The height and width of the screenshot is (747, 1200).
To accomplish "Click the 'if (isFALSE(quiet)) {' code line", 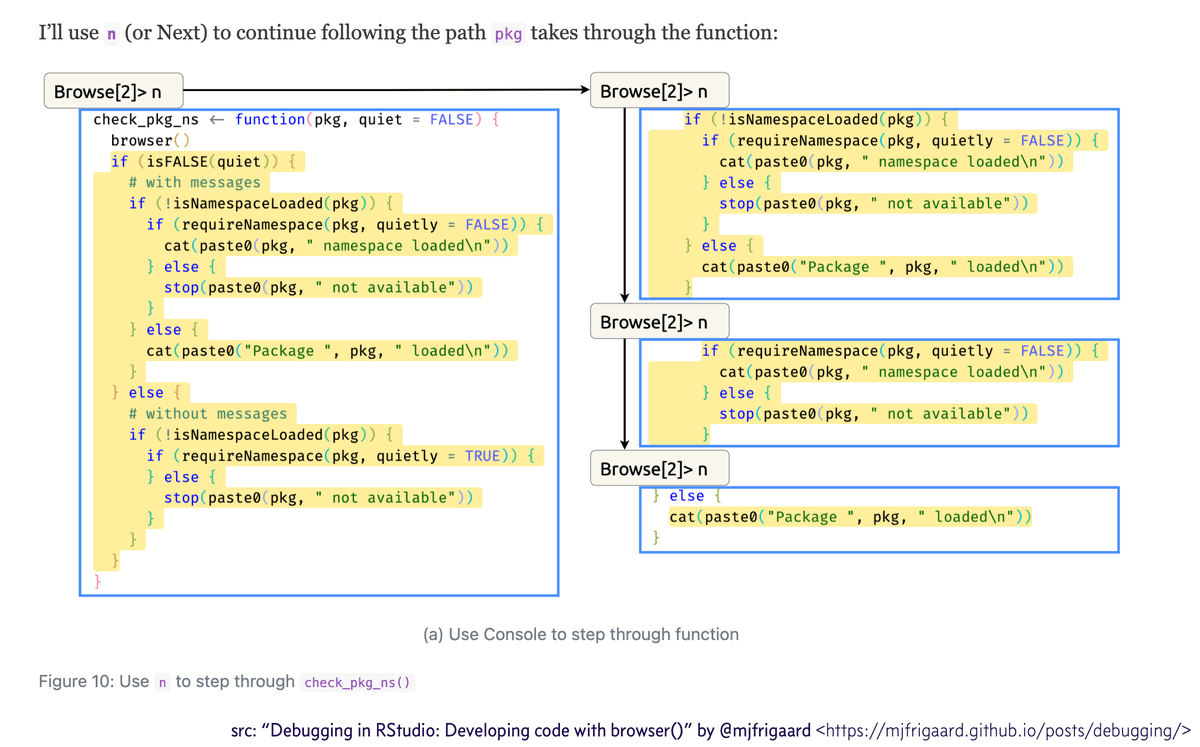I will pyautogui.click(x=203, y=161).
